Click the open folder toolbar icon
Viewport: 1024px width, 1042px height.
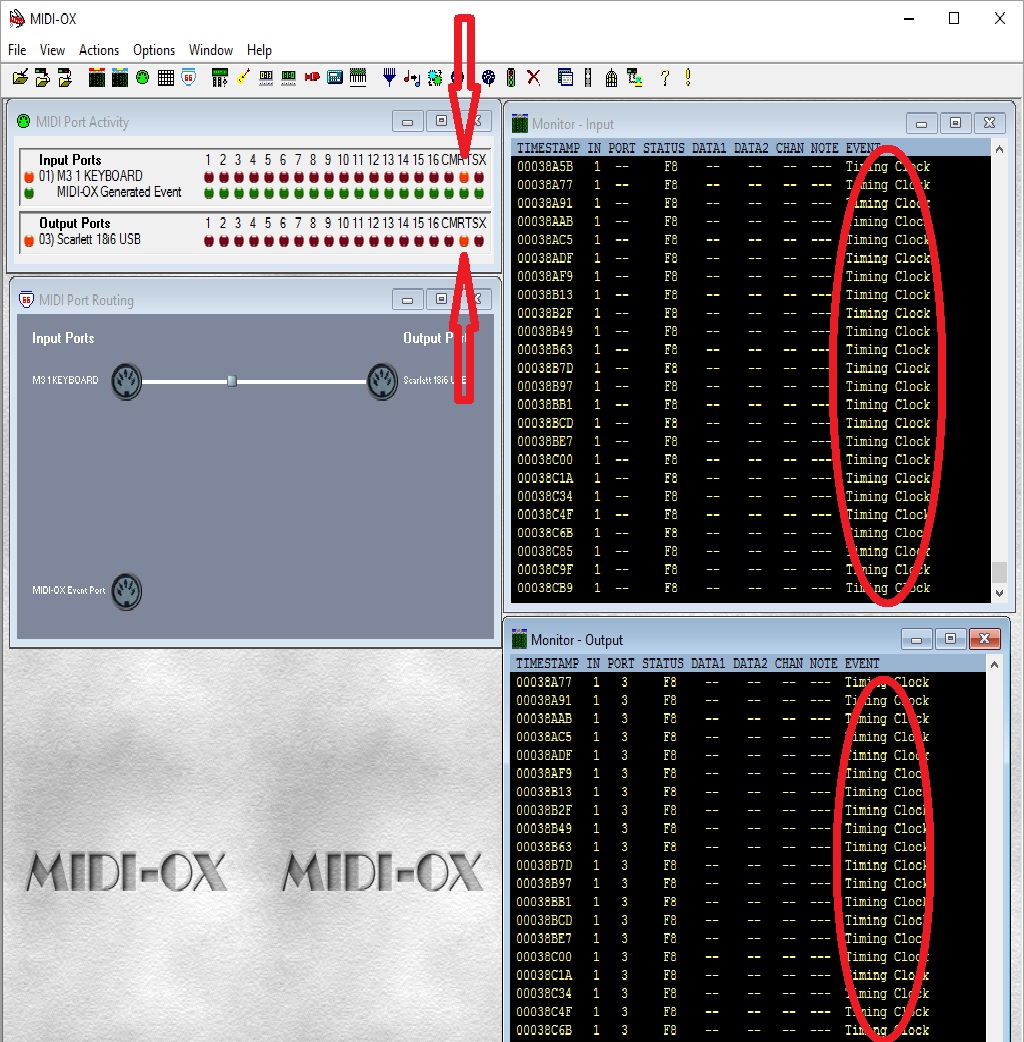click(20, 78)
